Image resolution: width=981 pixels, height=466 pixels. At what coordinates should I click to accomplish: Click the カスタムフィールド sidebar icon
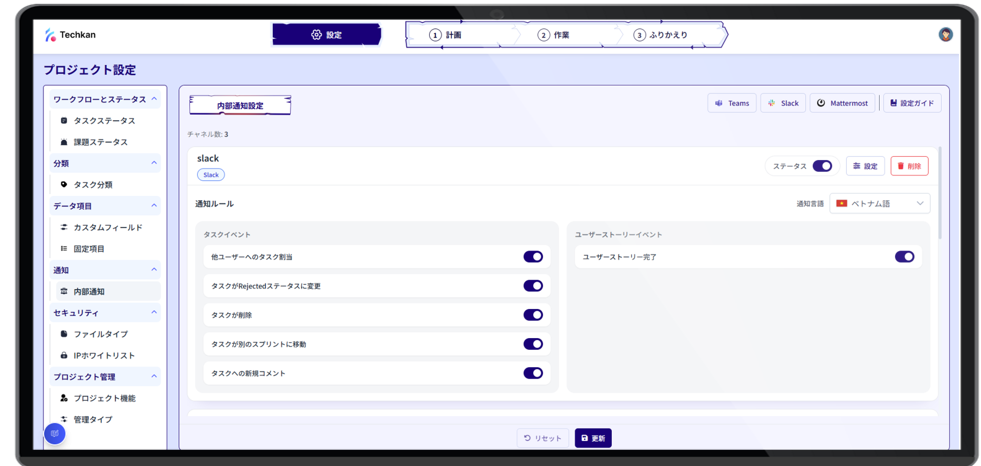pyautogui.click(x=64, y=227)
